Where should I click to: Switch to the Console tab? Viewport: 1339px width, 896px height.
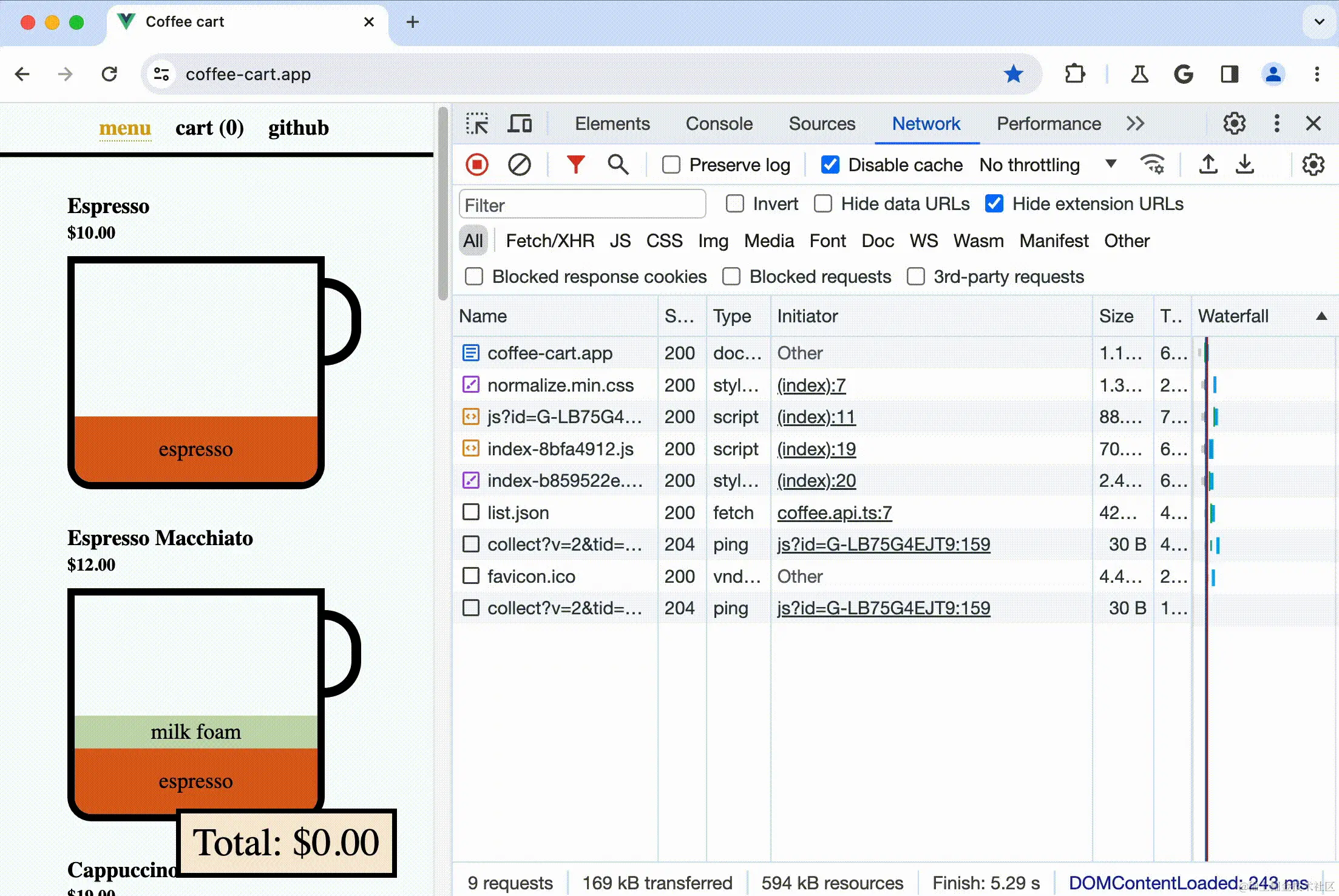click(719, 124)
